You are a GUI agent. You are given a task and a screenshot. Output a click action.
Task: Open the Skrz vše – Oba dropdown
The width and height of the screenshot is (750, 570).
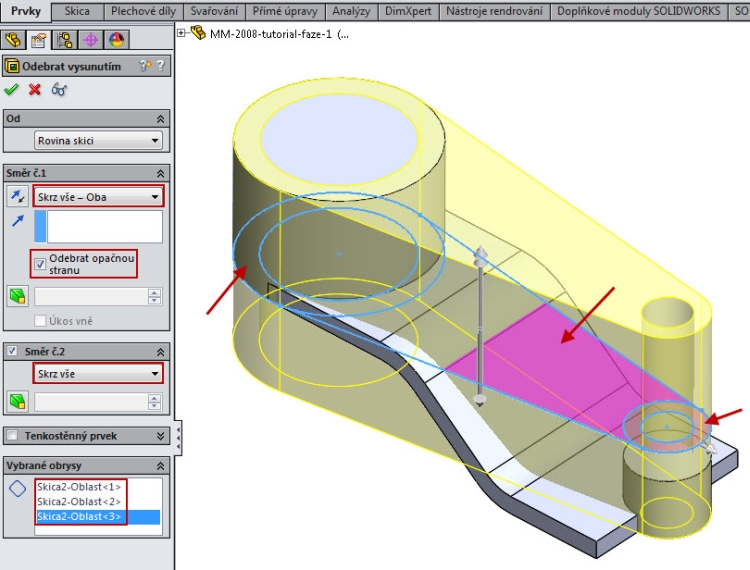click(98, 197)
